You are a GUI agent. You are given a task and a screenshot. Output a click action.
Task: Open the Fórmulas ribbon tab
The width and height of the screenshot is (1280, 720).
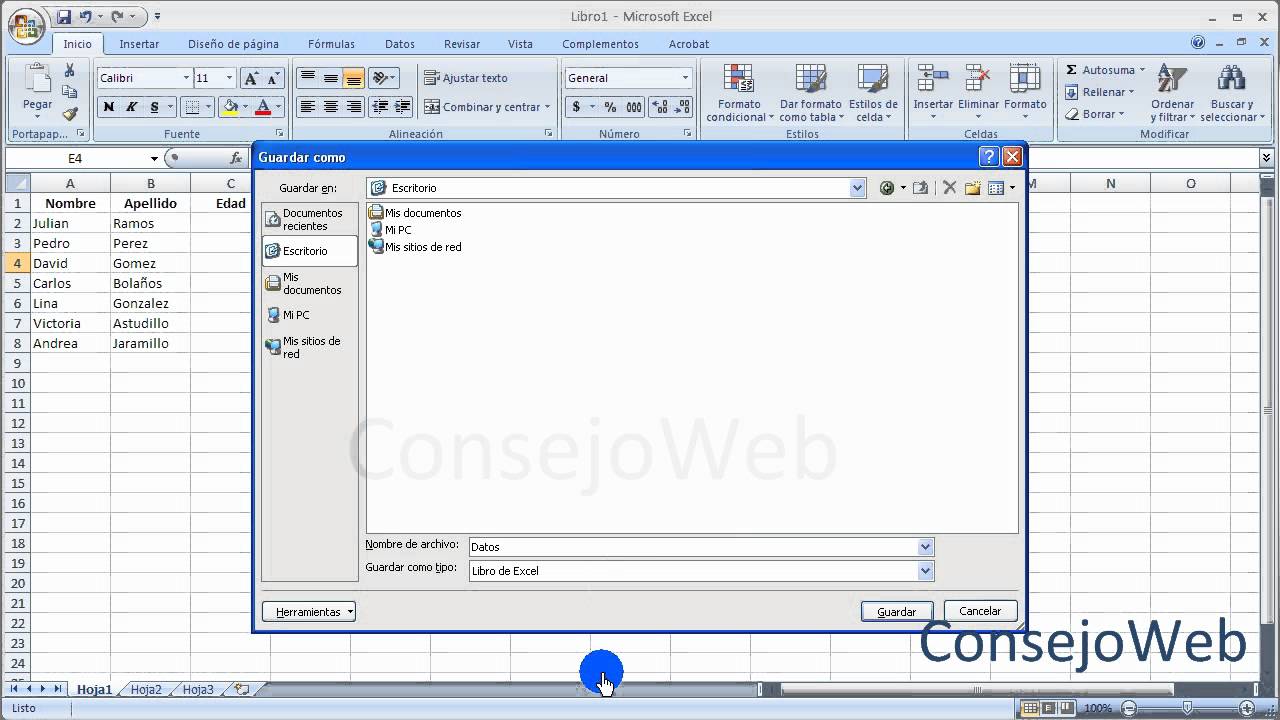pos(331,44)
